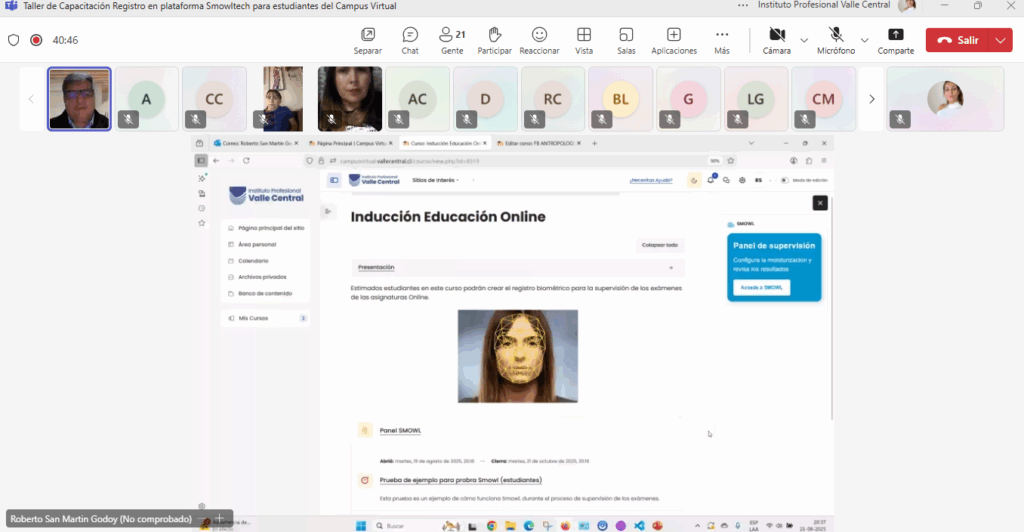Open ¿Necesitas Ayuda? link

(x=650, y=180)
